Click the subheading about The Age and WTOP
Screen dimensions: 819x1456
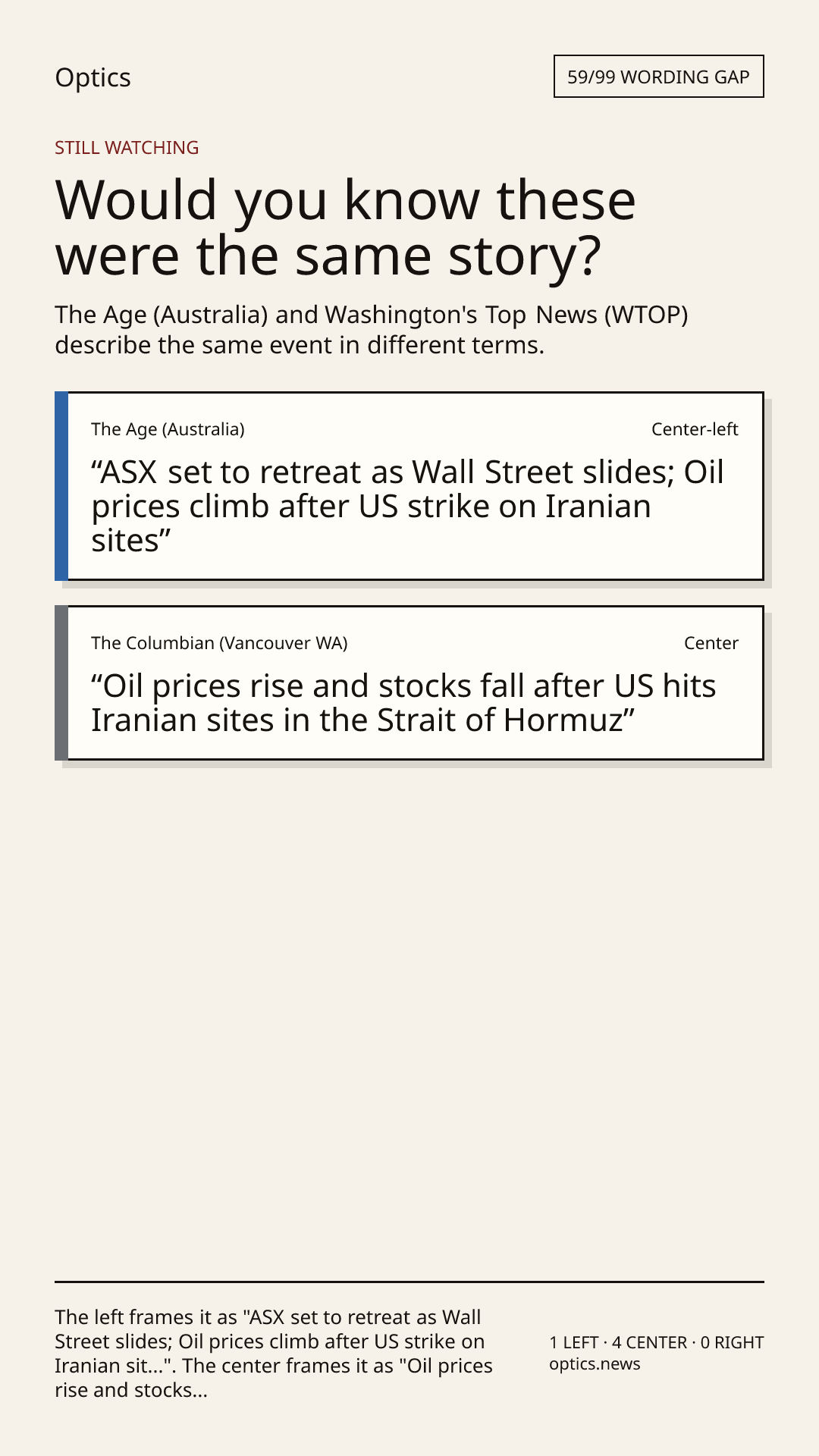tap(372, 330)
